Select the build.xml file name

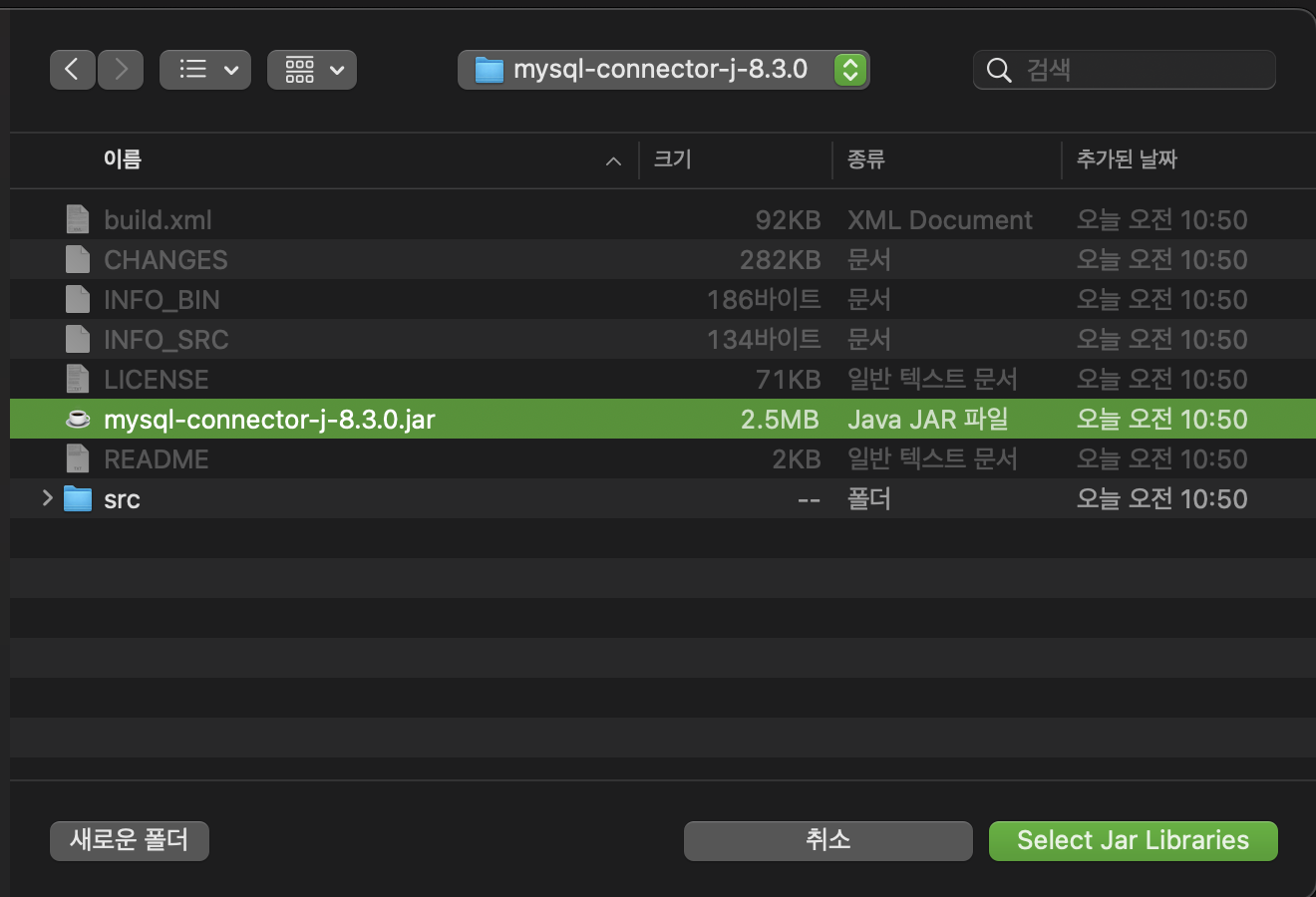pos(158,219)
